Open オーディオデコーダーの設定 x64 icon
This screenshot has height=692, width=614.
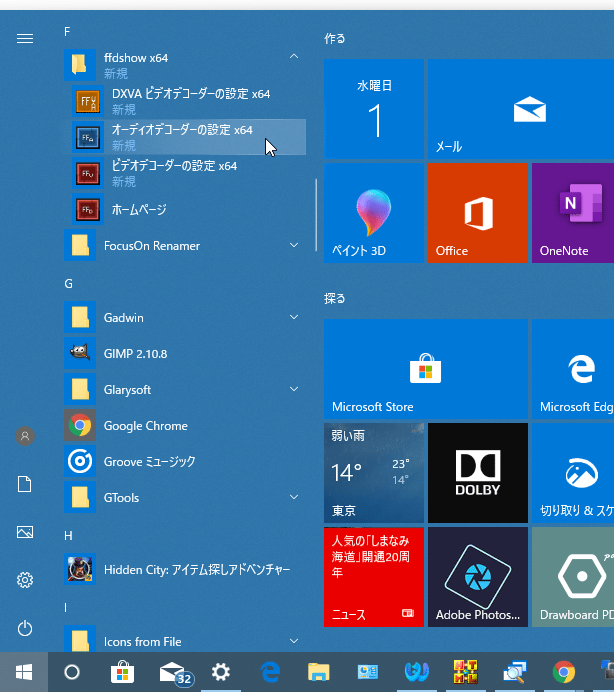click(x=88, y=137)
